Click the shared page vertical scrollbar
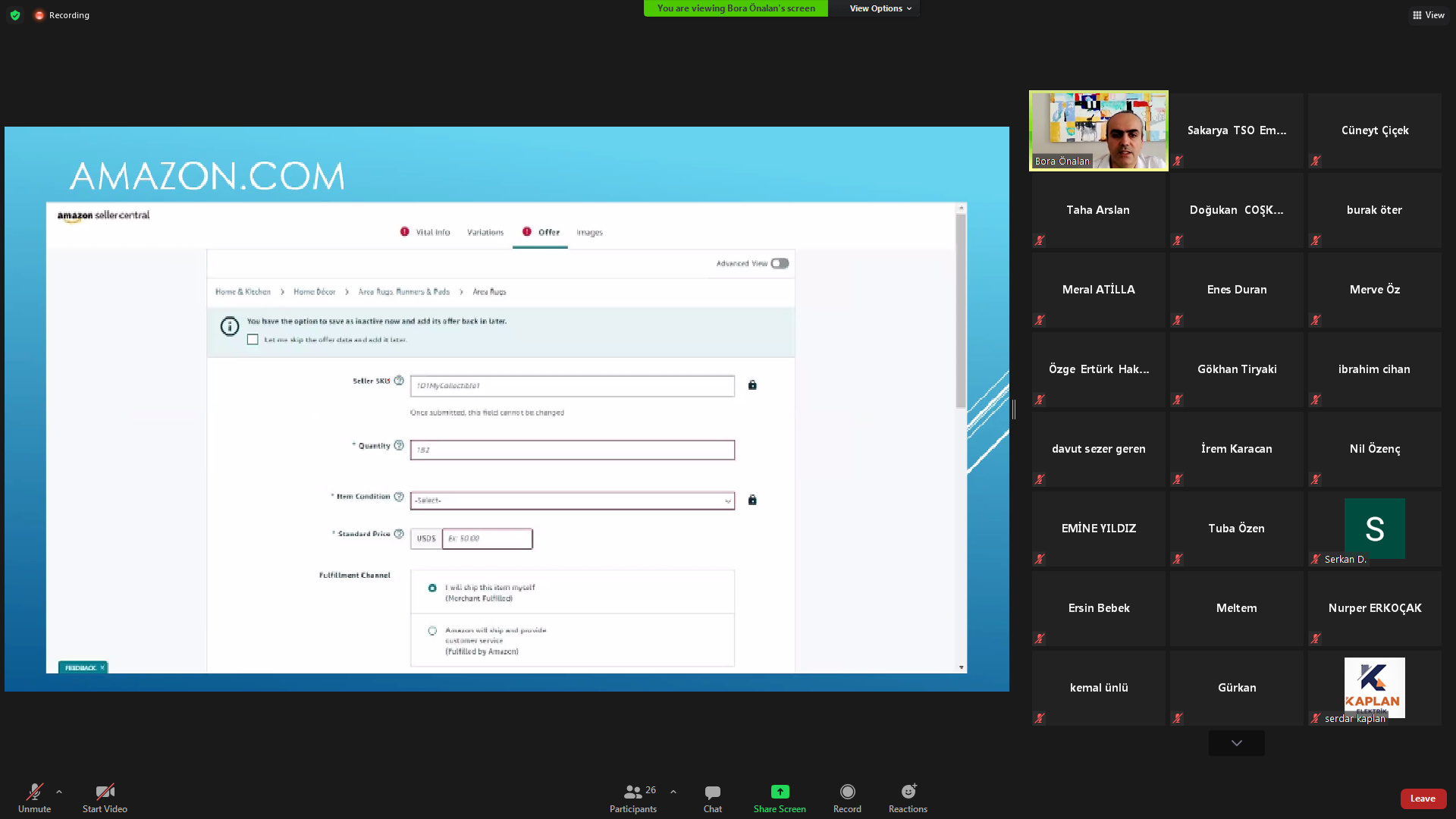1456x819 pixels. (961, 311)
